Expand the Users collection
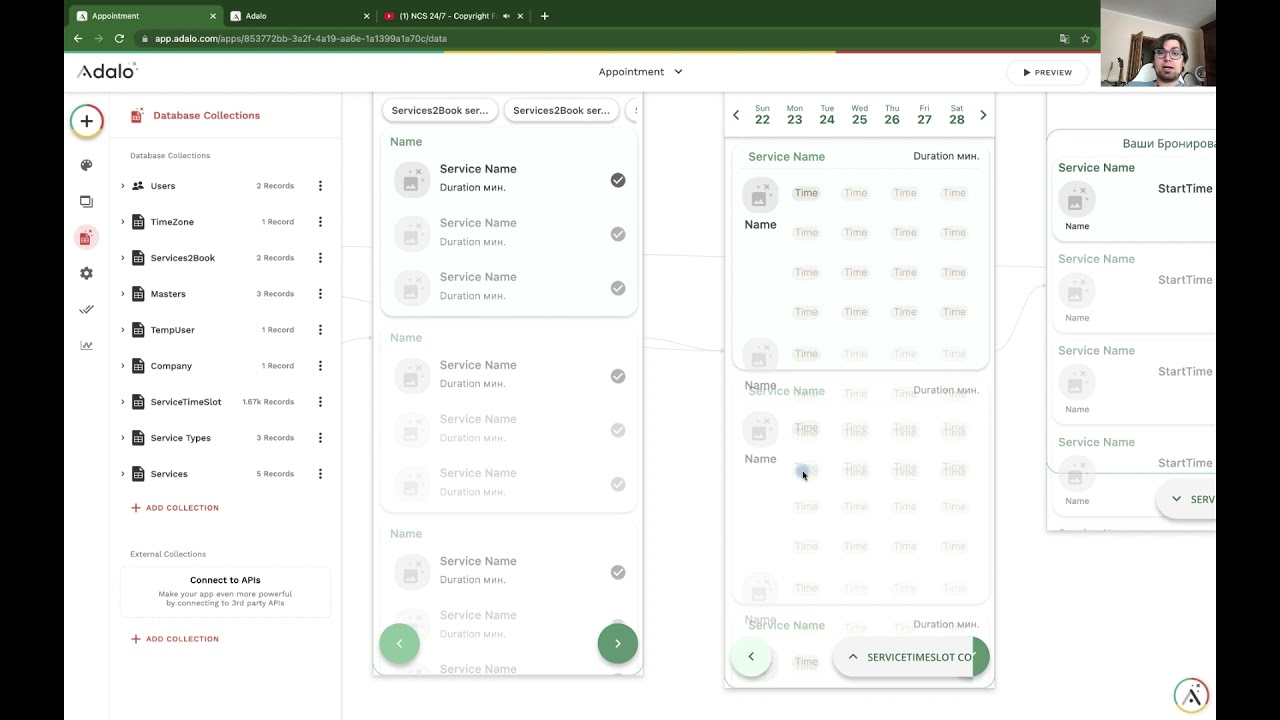 123,186
